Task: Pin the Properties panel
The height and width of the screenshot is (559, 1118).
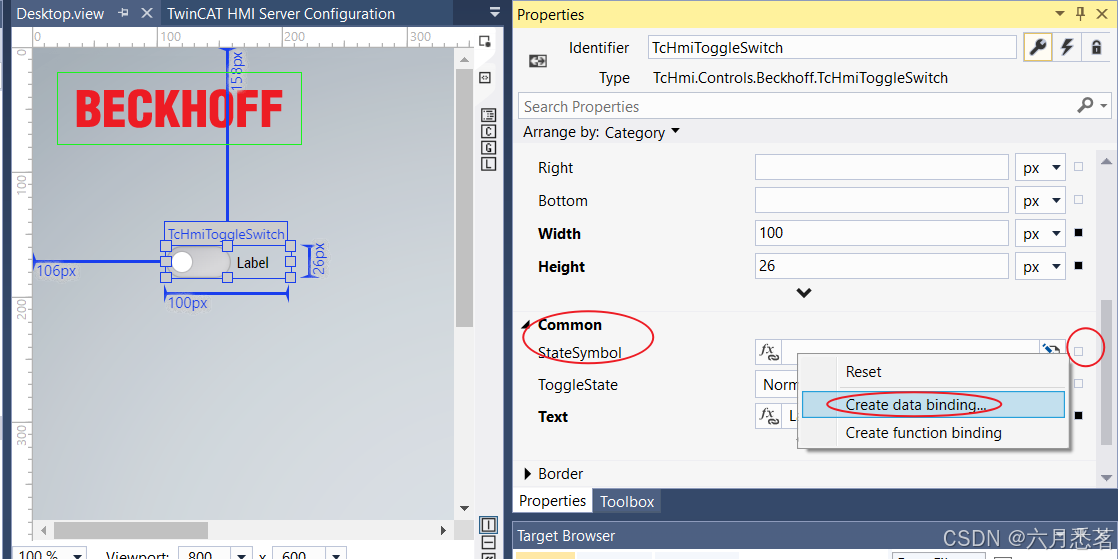Action: 1079,14
